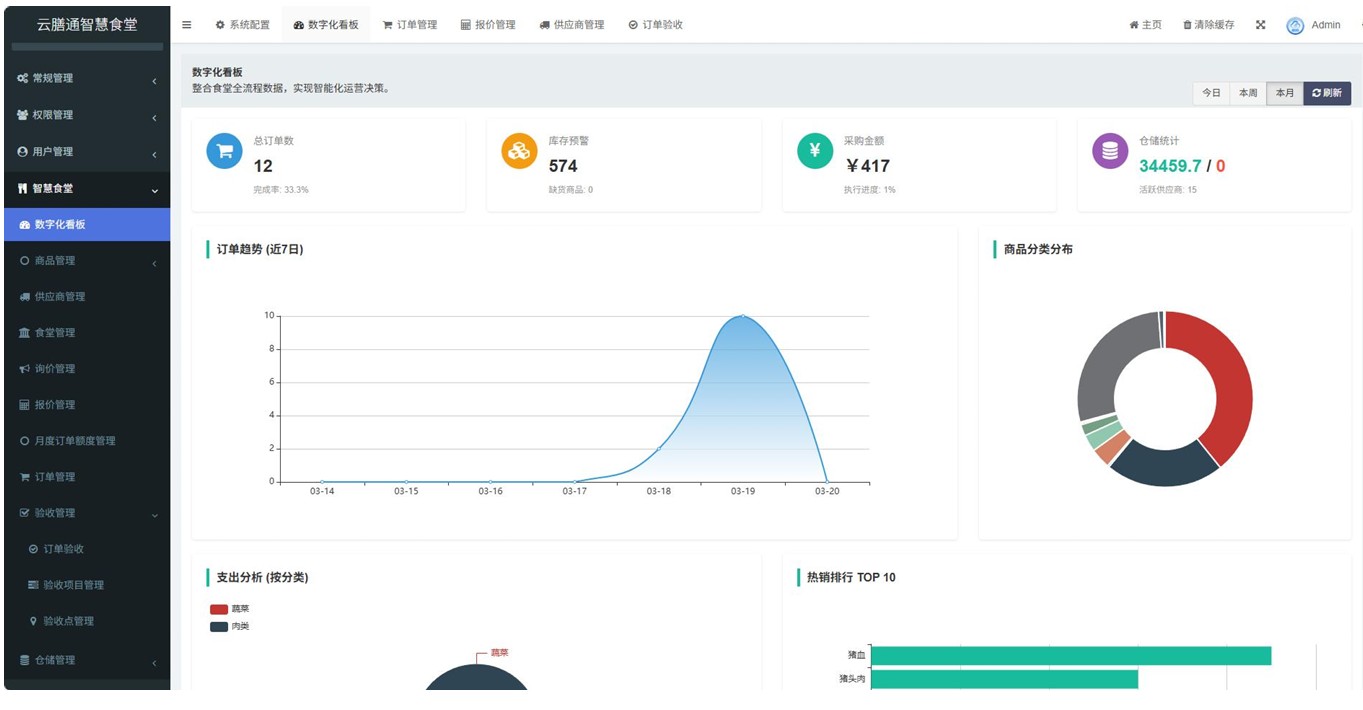
Task: Select the 本周 time filter
Action: coord(1247,92)
